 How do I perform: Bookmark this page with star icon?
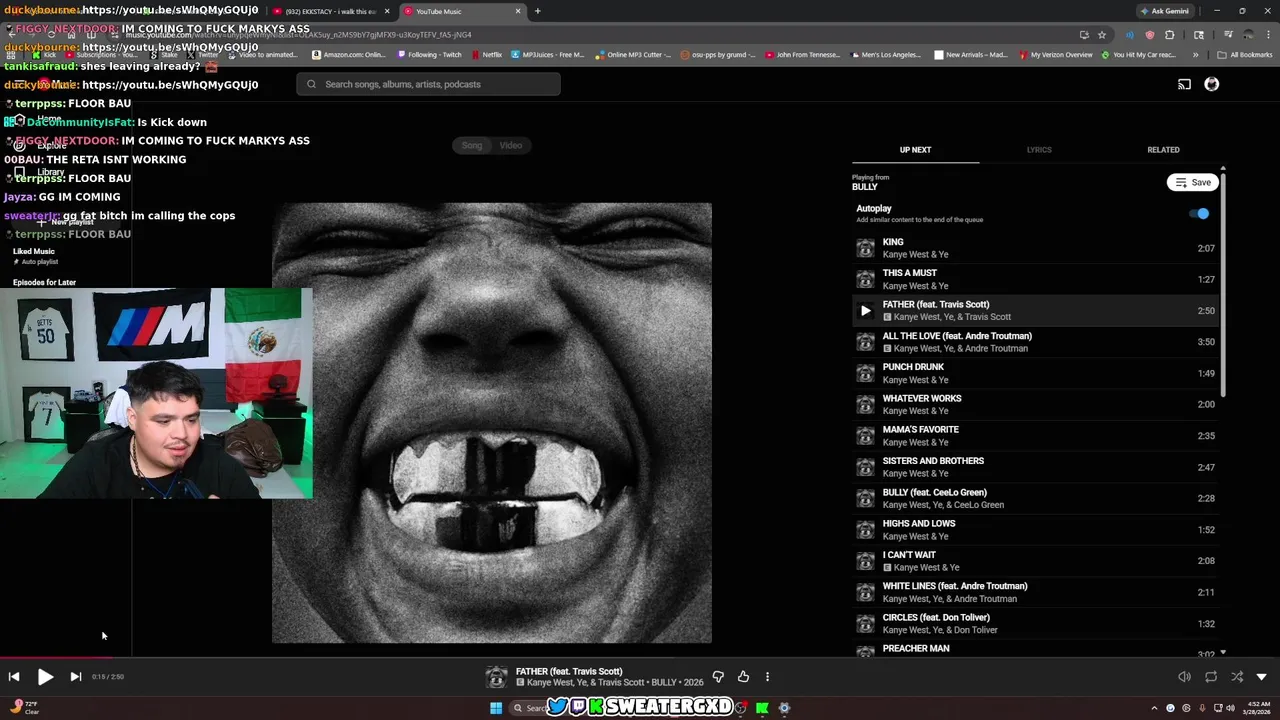pos(1102,35)
